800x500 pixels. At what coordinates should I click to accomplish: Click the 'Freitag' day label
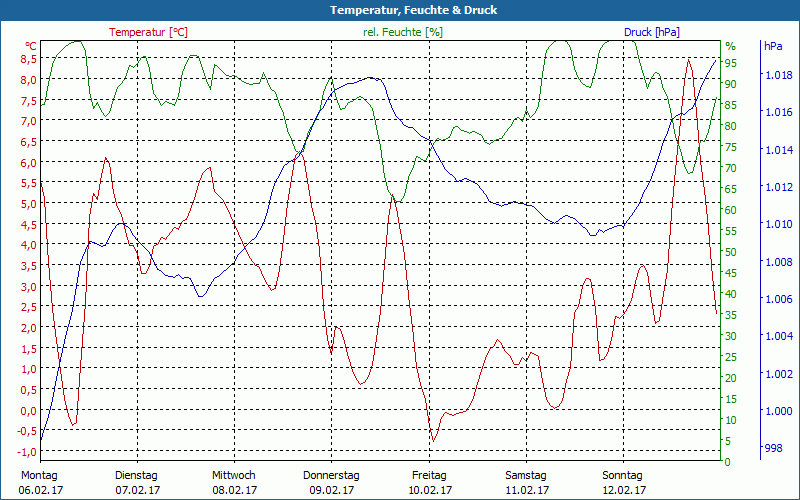(429, 475)
